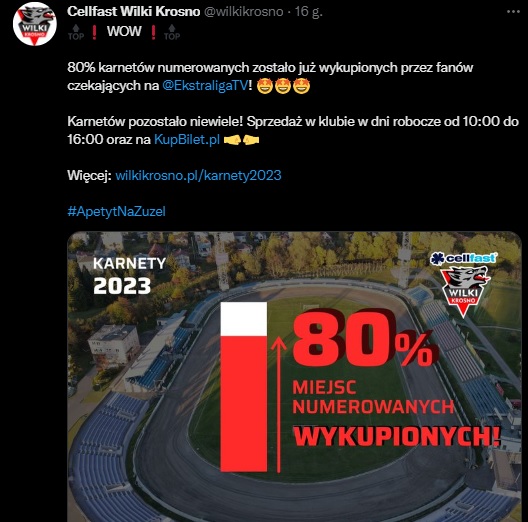Open the @wilkikrosno handle
Screen dimensions: 528x522
point(244,12)
